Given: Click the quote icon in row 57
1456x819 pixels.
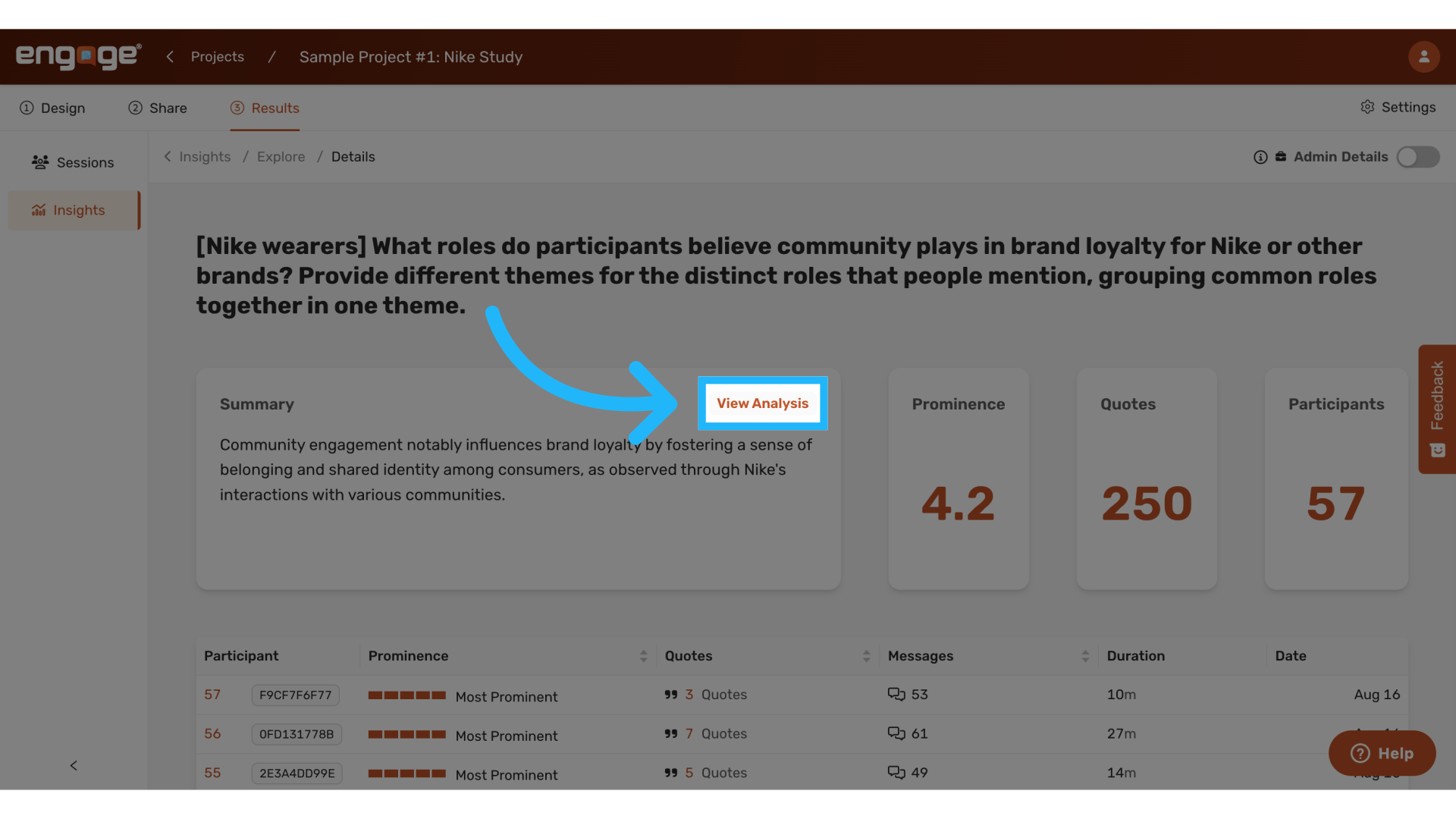Looking at the screenshot, I should tap(671, 695).
